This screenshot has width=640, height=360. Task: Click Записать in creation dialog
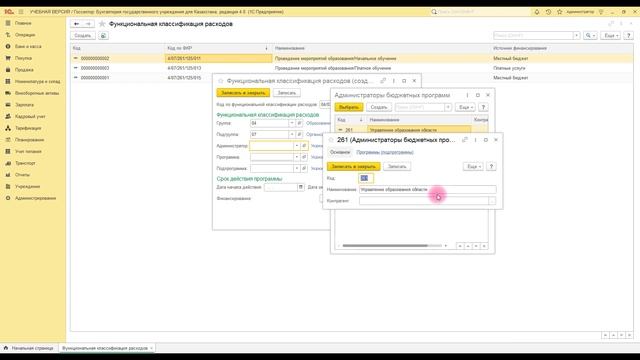click(x=287, y=93)
